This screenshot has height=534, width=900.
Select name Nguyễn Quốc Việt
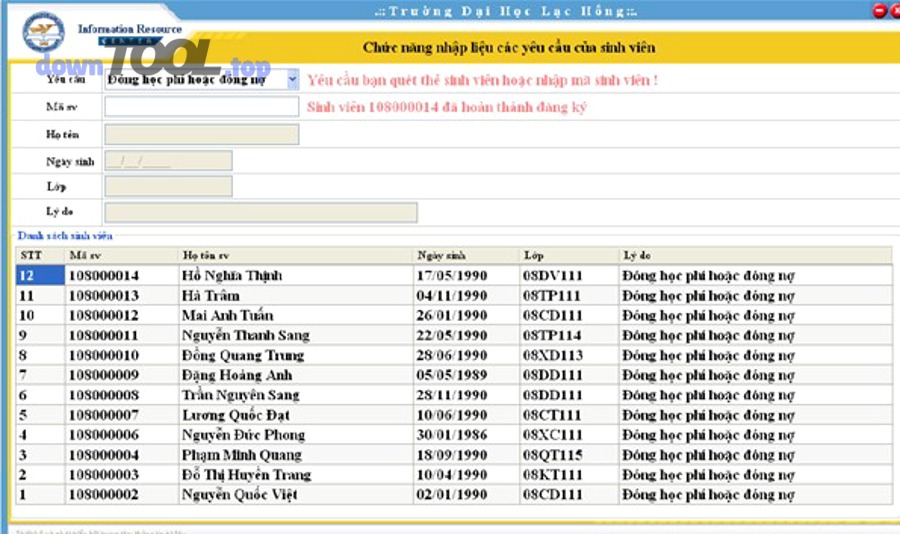pos(240,494)
